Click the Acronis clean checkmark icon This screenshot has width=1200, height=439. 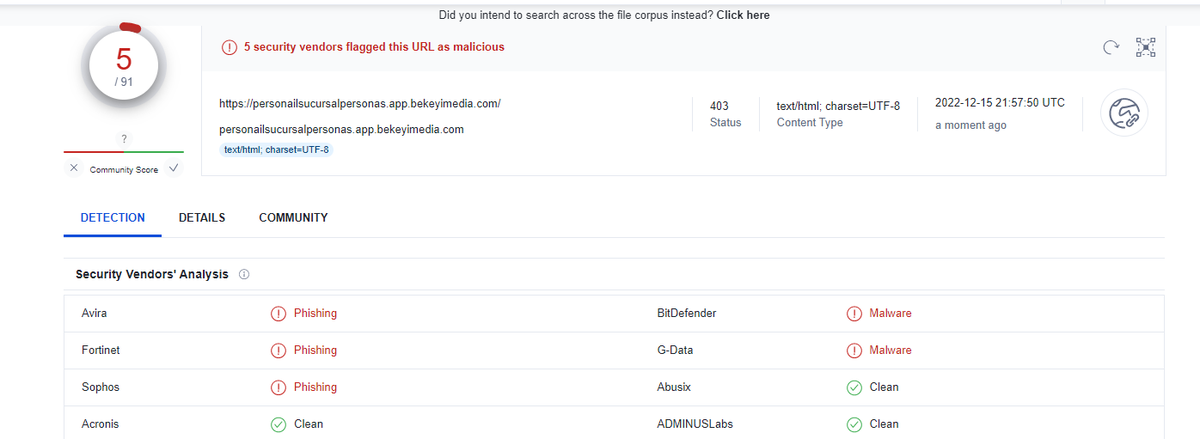tap(278, 424)
